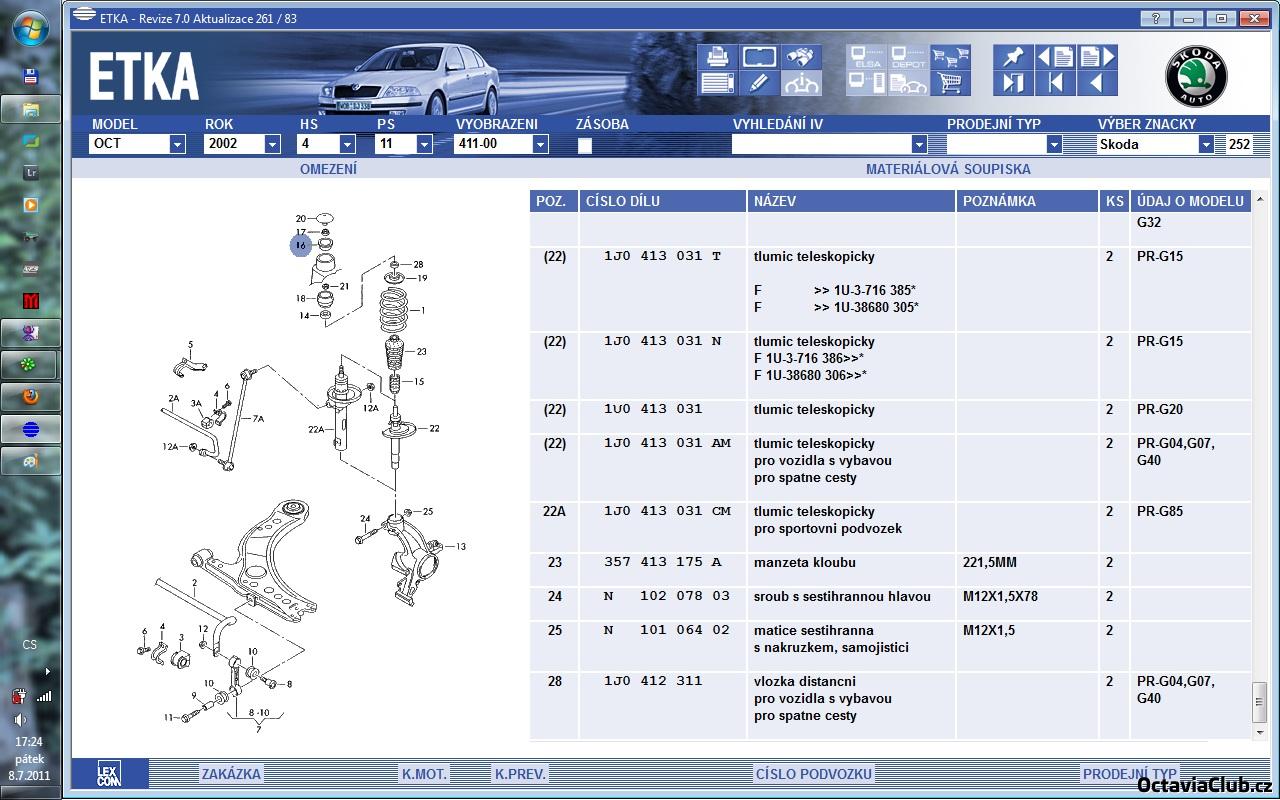Image resolution: width=1280 pixels, height=800 pixels.
Task: Click the parts list vertical scrollbar thumb
Action: click(1259, 703)
